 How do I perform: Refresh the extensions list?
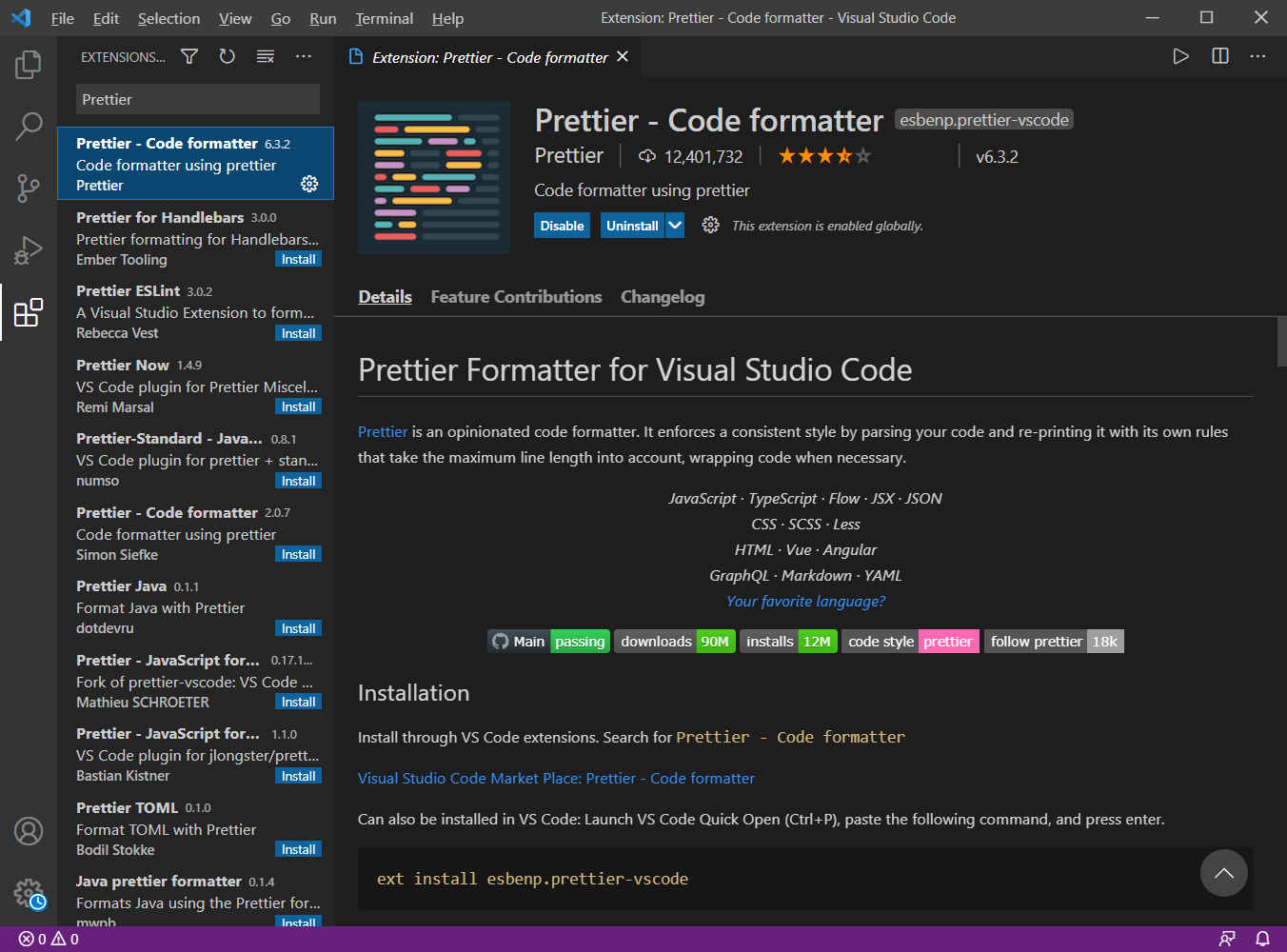pos(227,56)
